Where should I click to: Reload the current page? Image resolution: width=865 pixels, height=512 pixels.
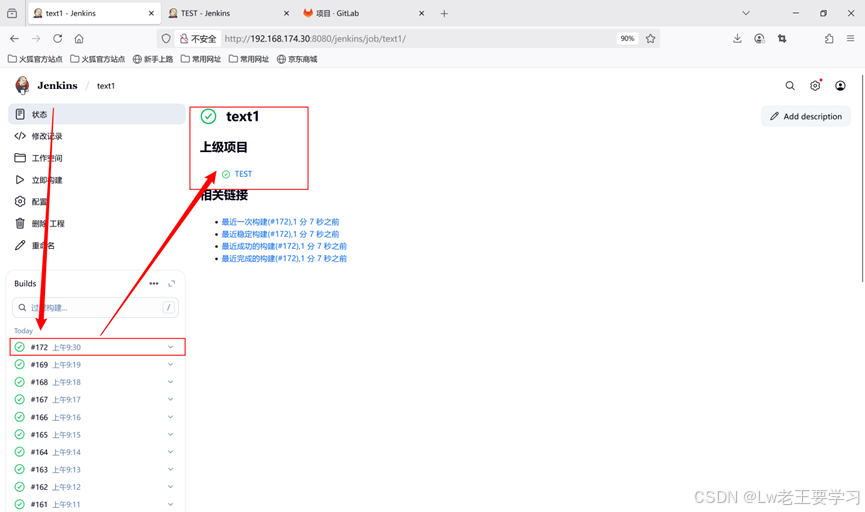57,39
